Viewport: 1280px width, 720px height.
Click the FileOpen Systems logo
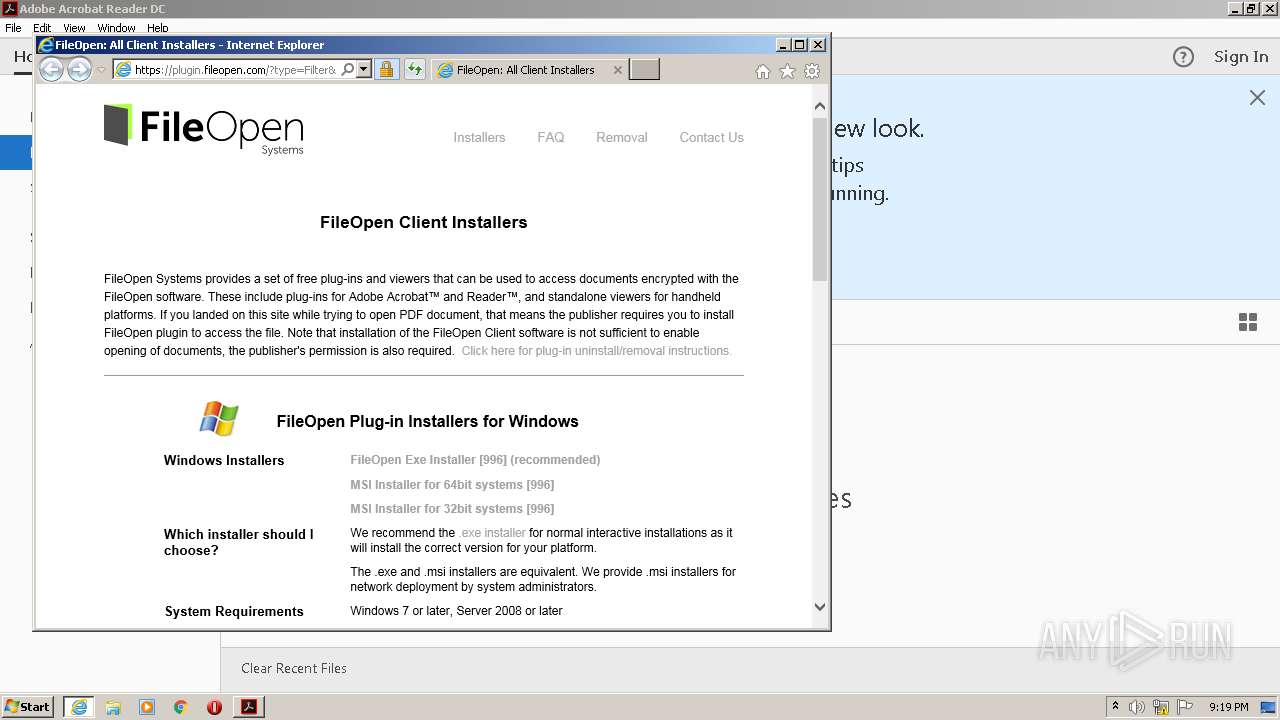[204, 129]
